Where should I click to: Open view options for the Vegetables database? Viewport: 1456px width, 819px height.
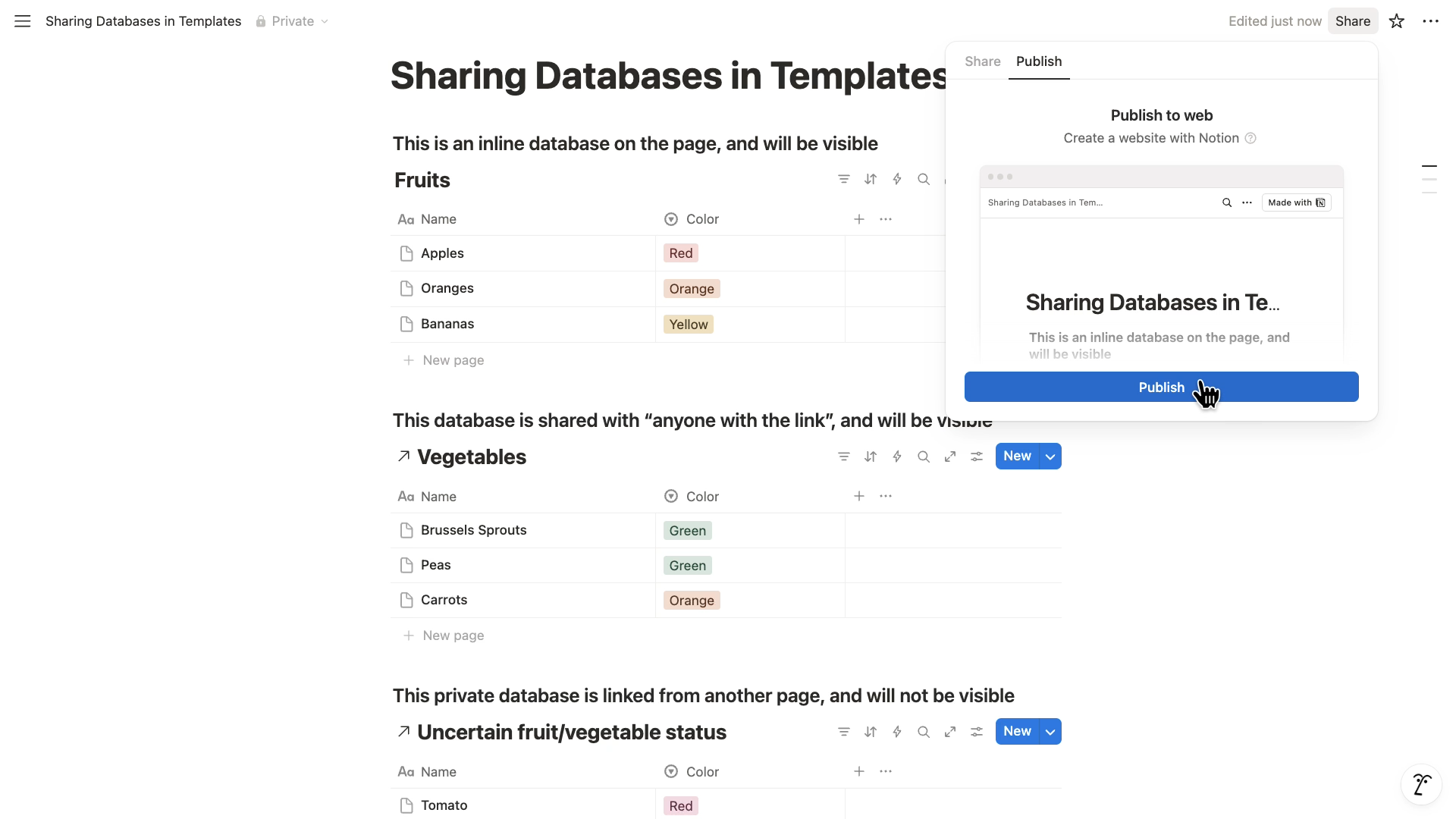976,456
